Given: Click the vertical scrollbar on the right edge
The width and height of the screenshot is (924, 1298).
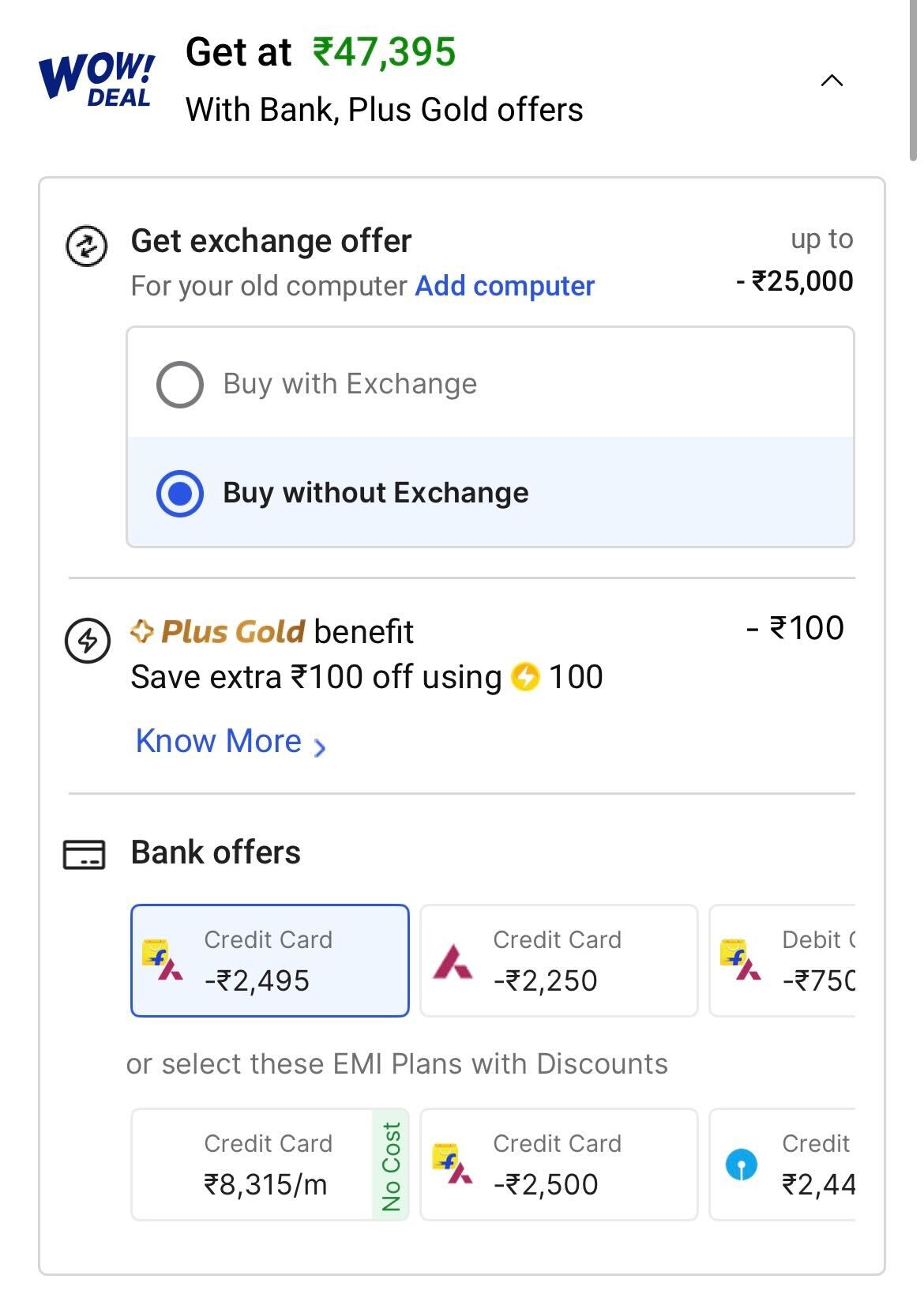Looking at the screenshot, I should tap(914, 79).
